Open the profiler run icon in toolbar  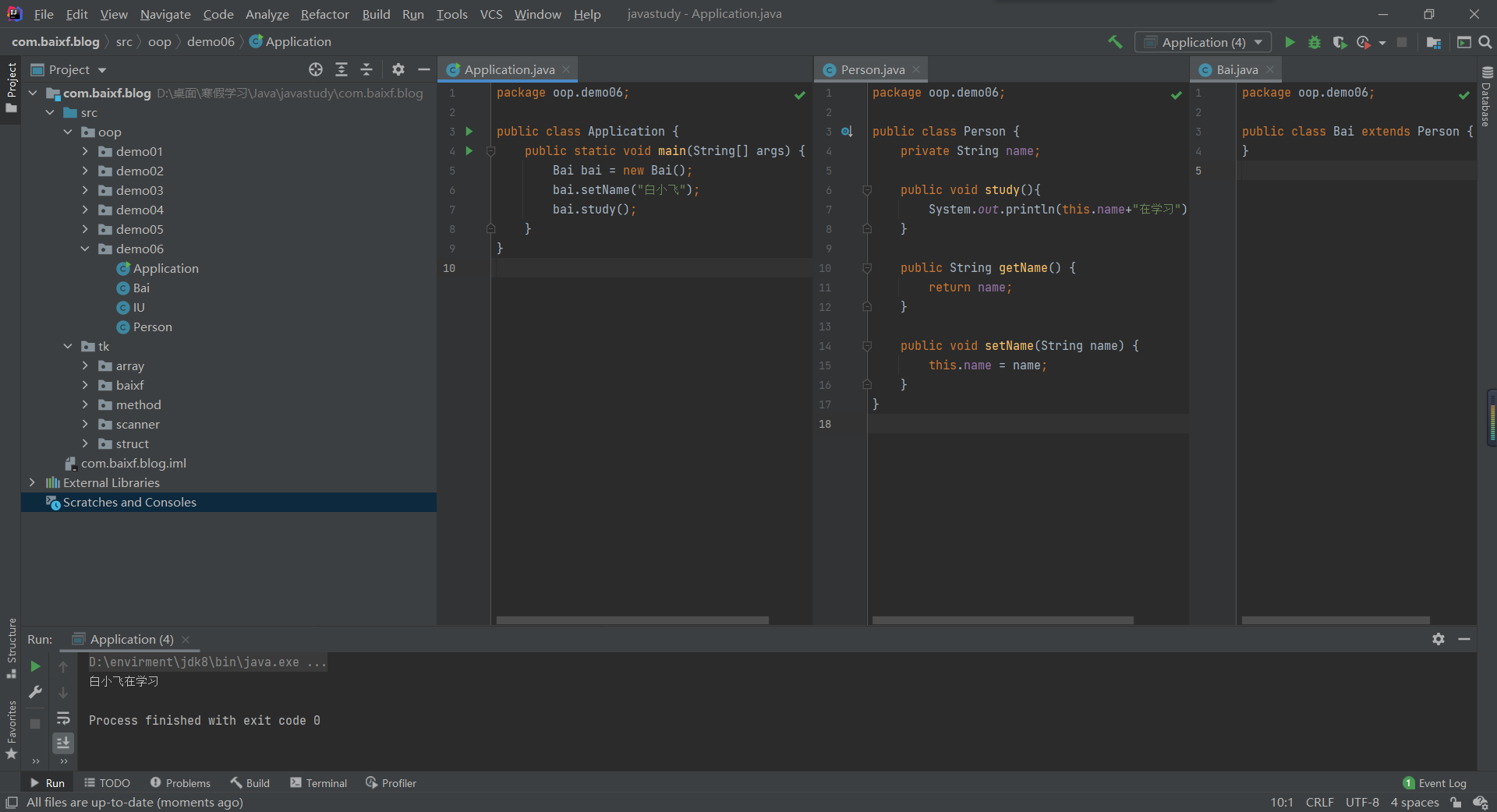pos(1364,42)
